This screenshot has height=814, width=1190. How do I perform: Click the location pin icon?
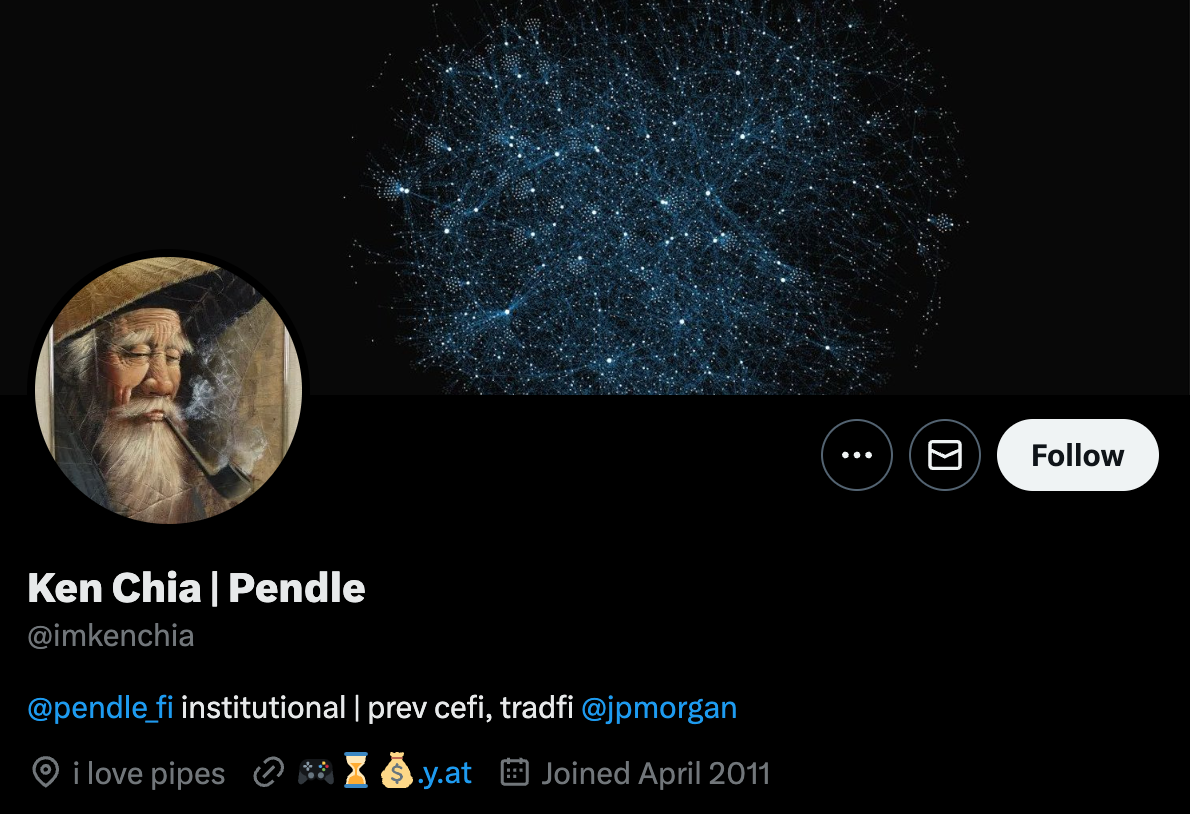point(46,773)
